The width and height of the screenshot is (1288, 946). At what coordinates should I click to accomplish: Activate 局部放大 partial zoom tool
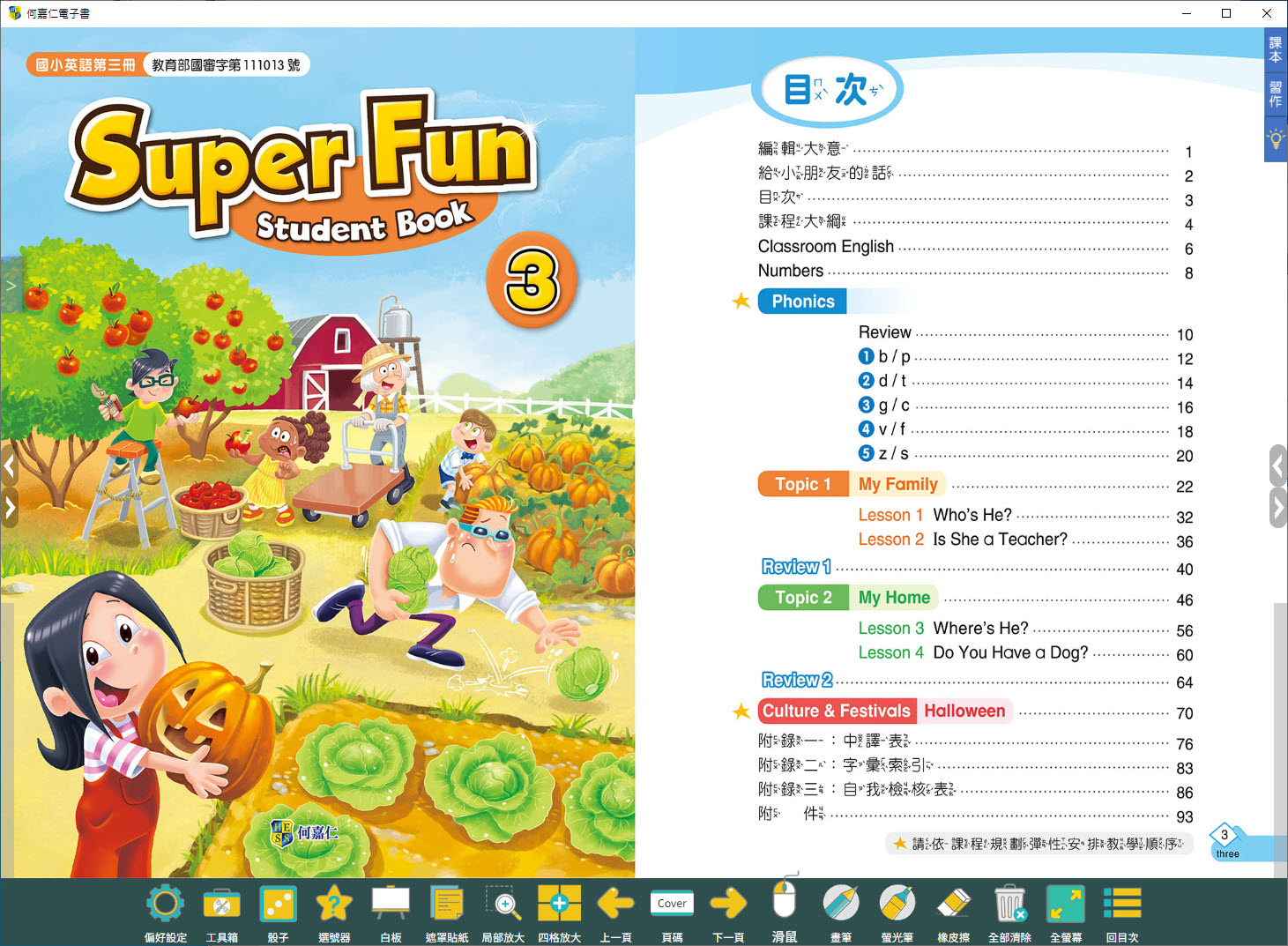click(503, 905)
